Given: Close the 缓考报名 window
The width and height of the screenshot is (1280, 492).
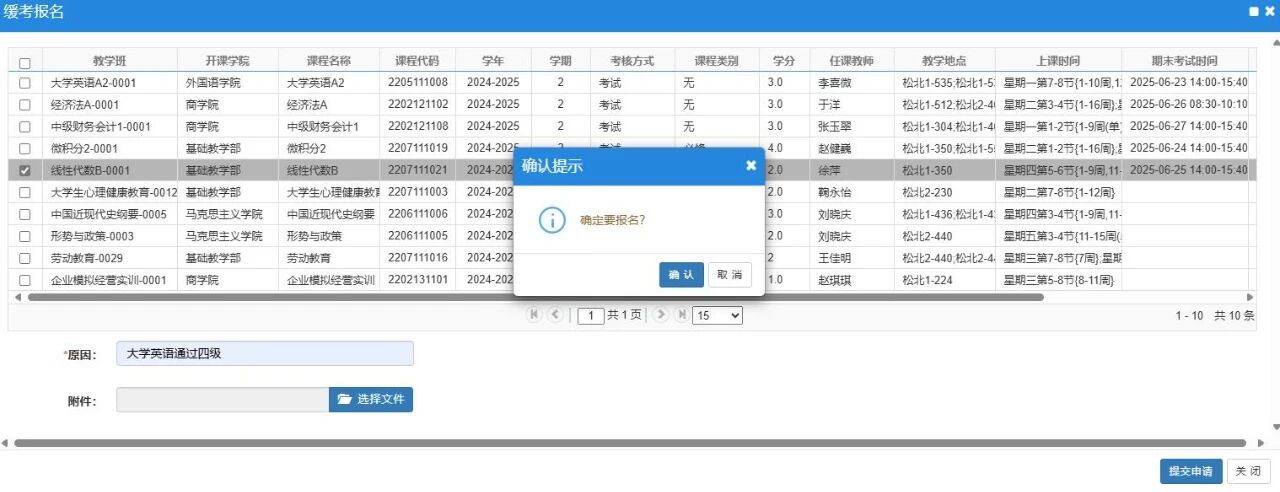Looking at the screenshot, I should pos(1269,11).
